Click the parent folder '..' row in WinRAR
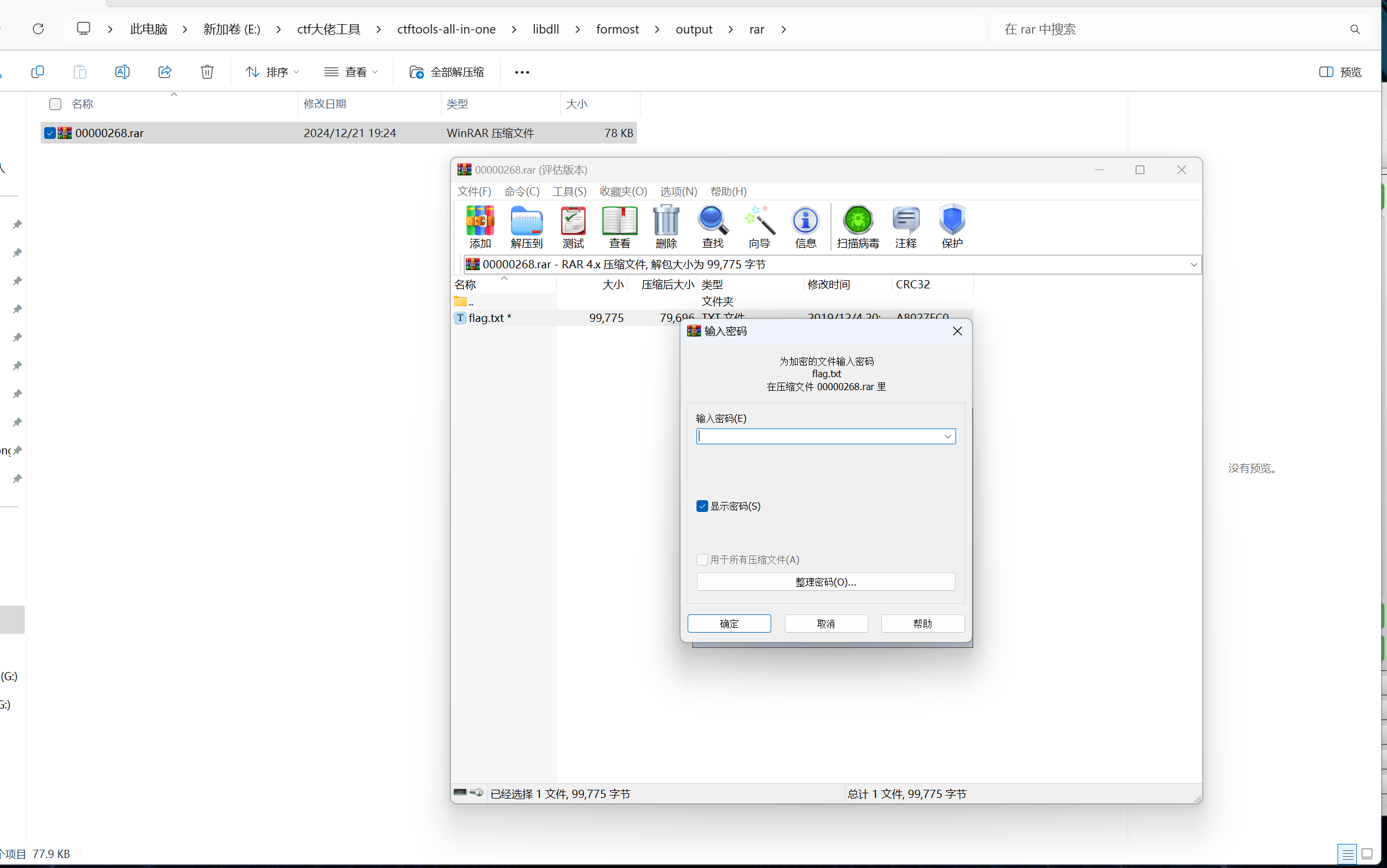Screen dimensions: 1387x868 [712, 301]
